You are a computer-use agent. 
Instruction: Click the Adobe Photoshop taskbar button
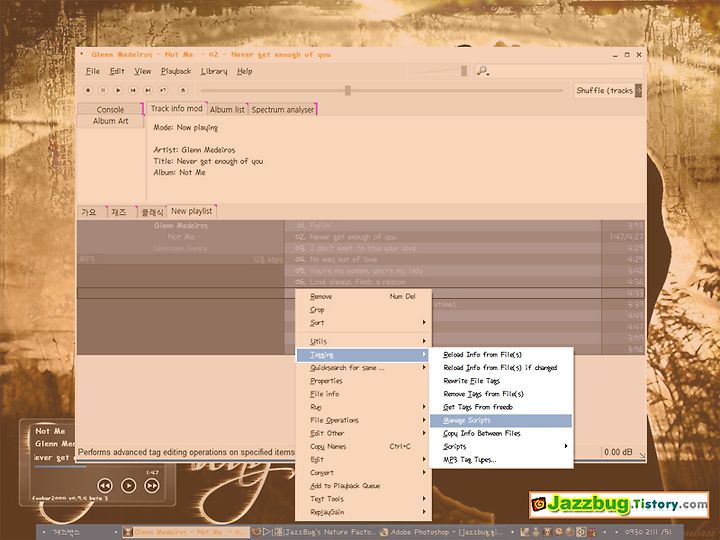(x=444, y=532)
